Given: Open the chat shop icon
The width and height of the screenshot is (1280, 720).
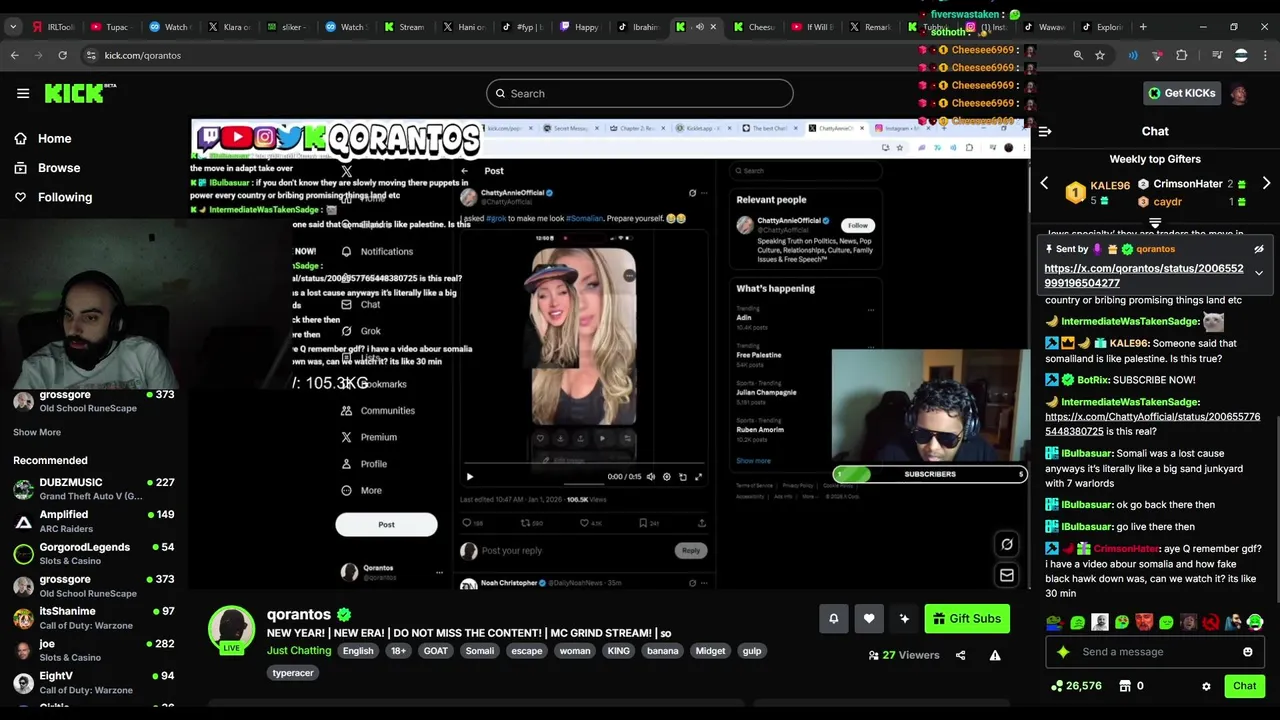Looking at the screenshot, I should [1125, 686].
